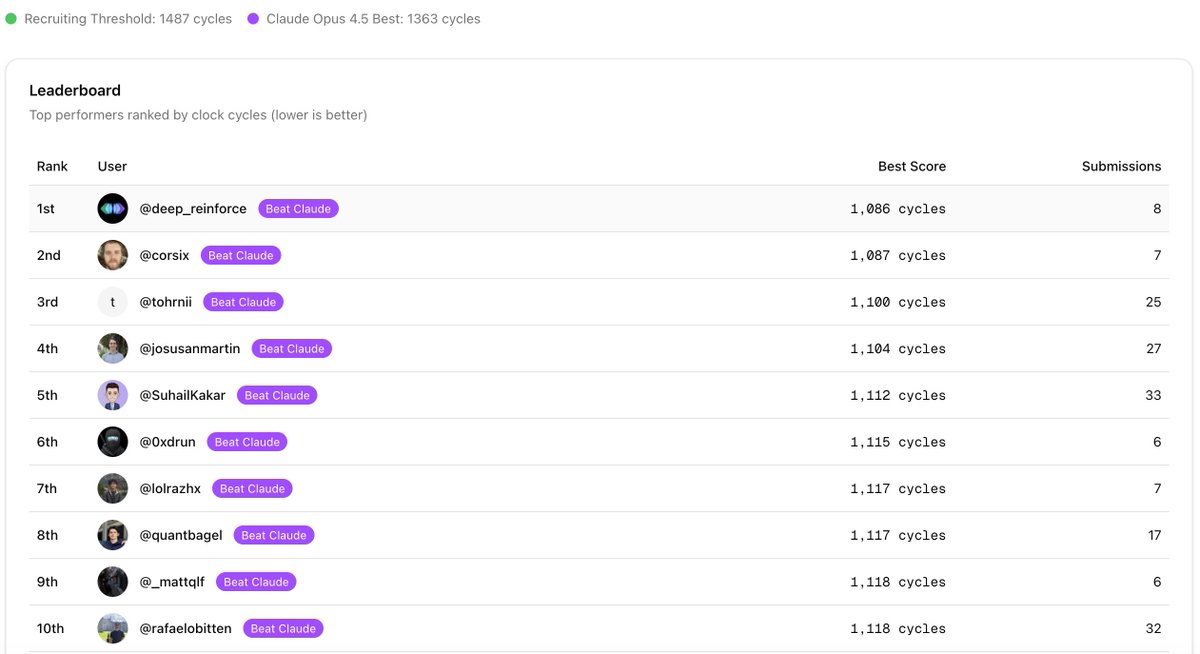Select Beat Claude badge beside @tohrnii
The image size is (1200, 654).
coord(244,302)
